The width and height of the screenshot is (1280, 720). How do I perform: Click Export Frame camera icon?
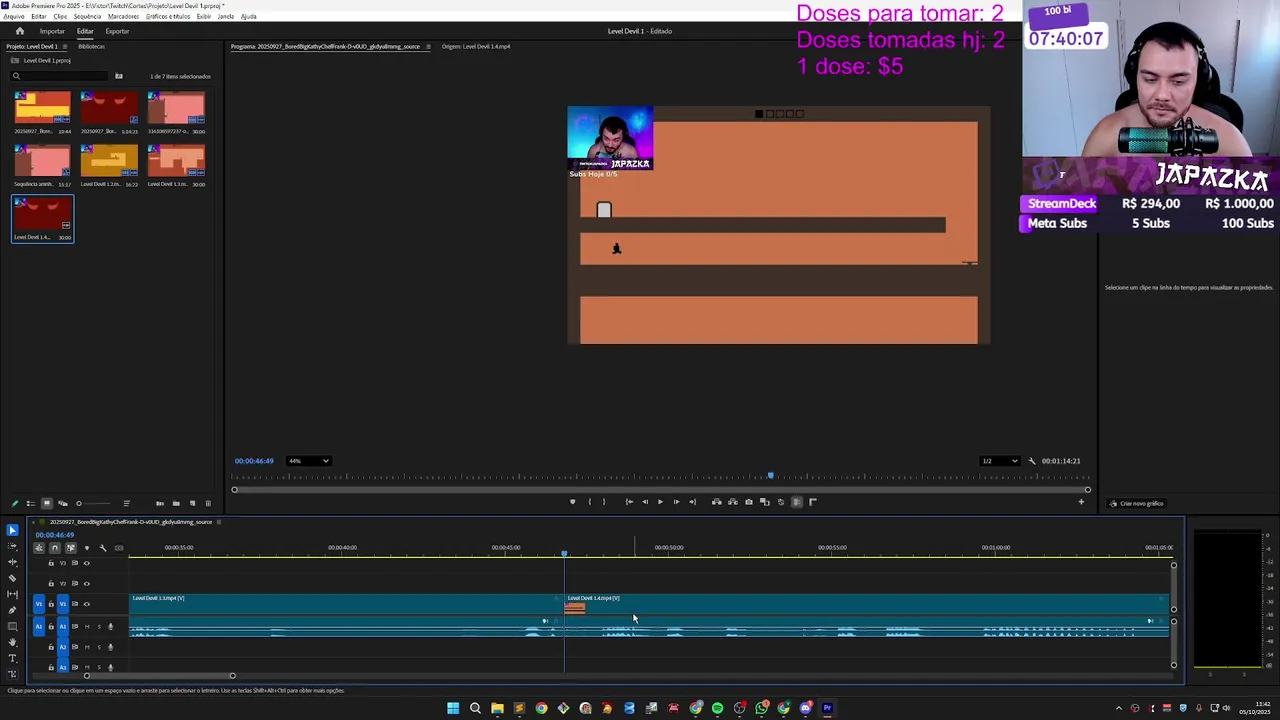point(748,502)
